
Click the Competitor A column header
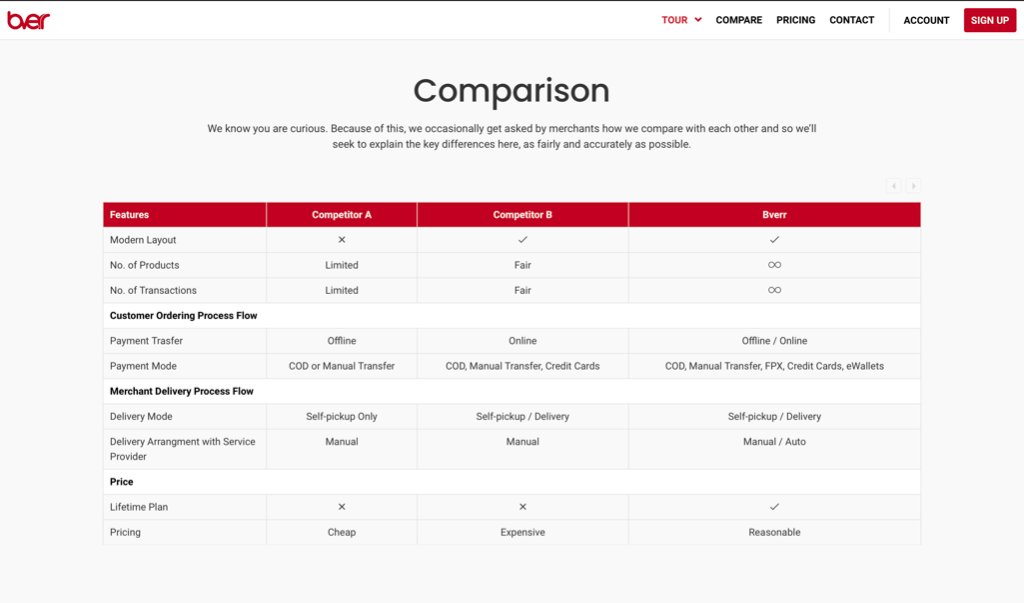342,215
